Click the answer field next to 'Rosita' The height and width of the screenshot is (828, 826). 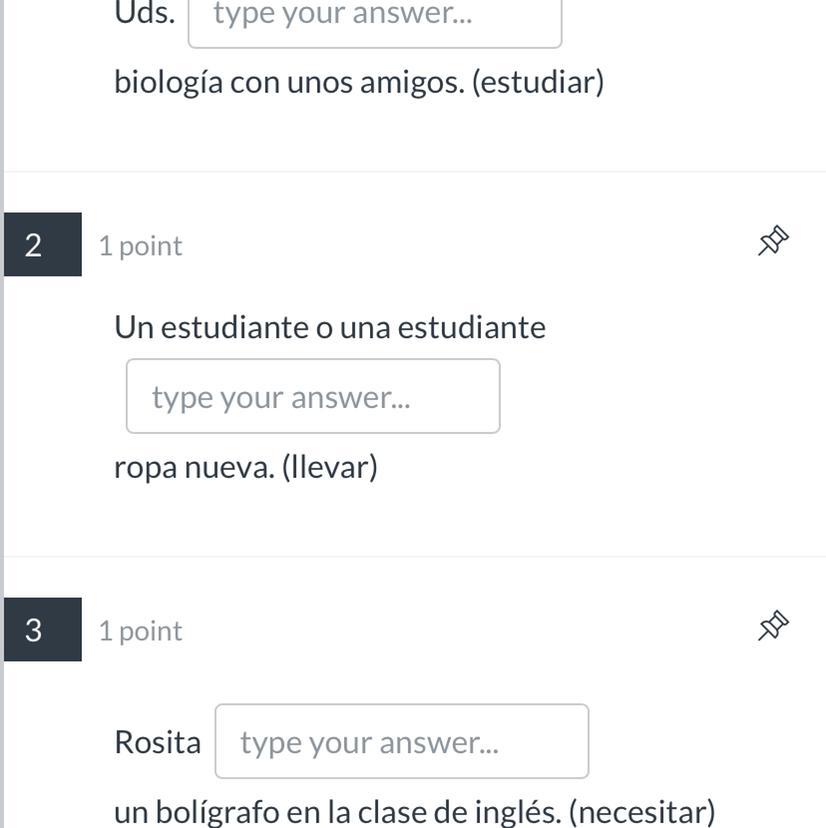[402, 742]
